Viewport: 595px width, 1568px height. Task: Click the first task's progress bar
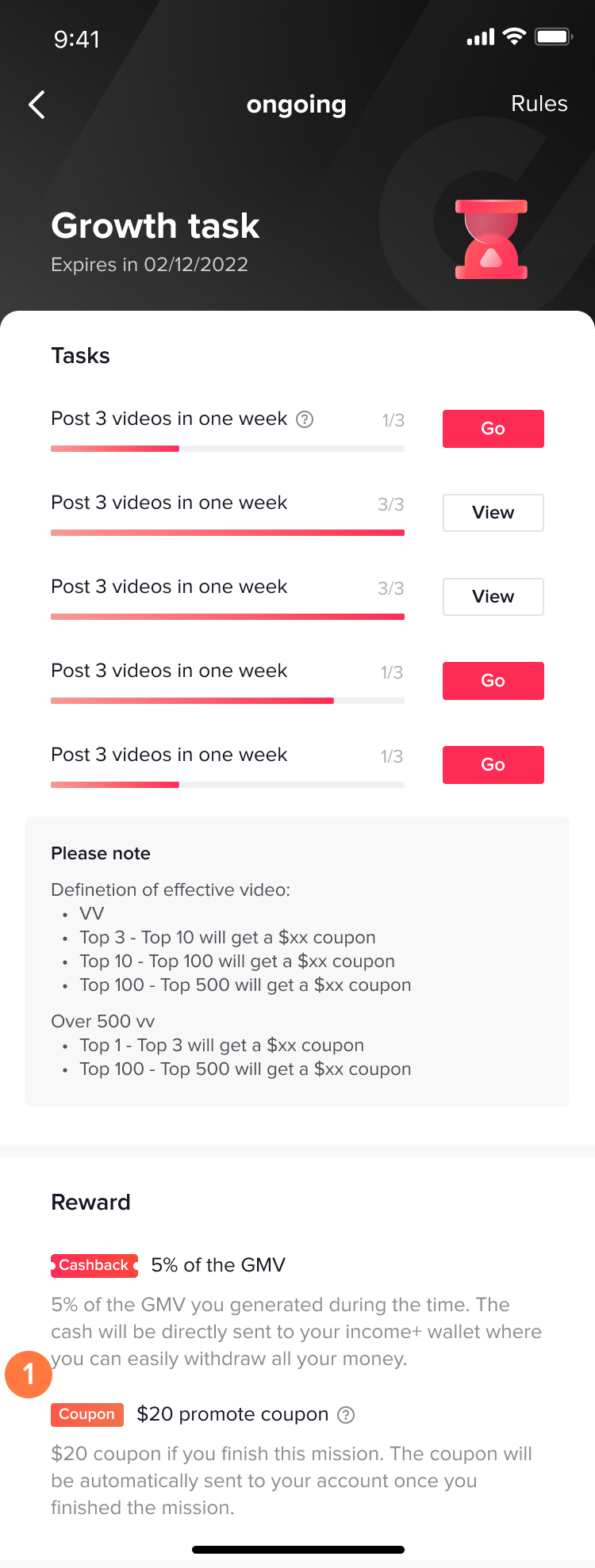[x=228, y=449]
